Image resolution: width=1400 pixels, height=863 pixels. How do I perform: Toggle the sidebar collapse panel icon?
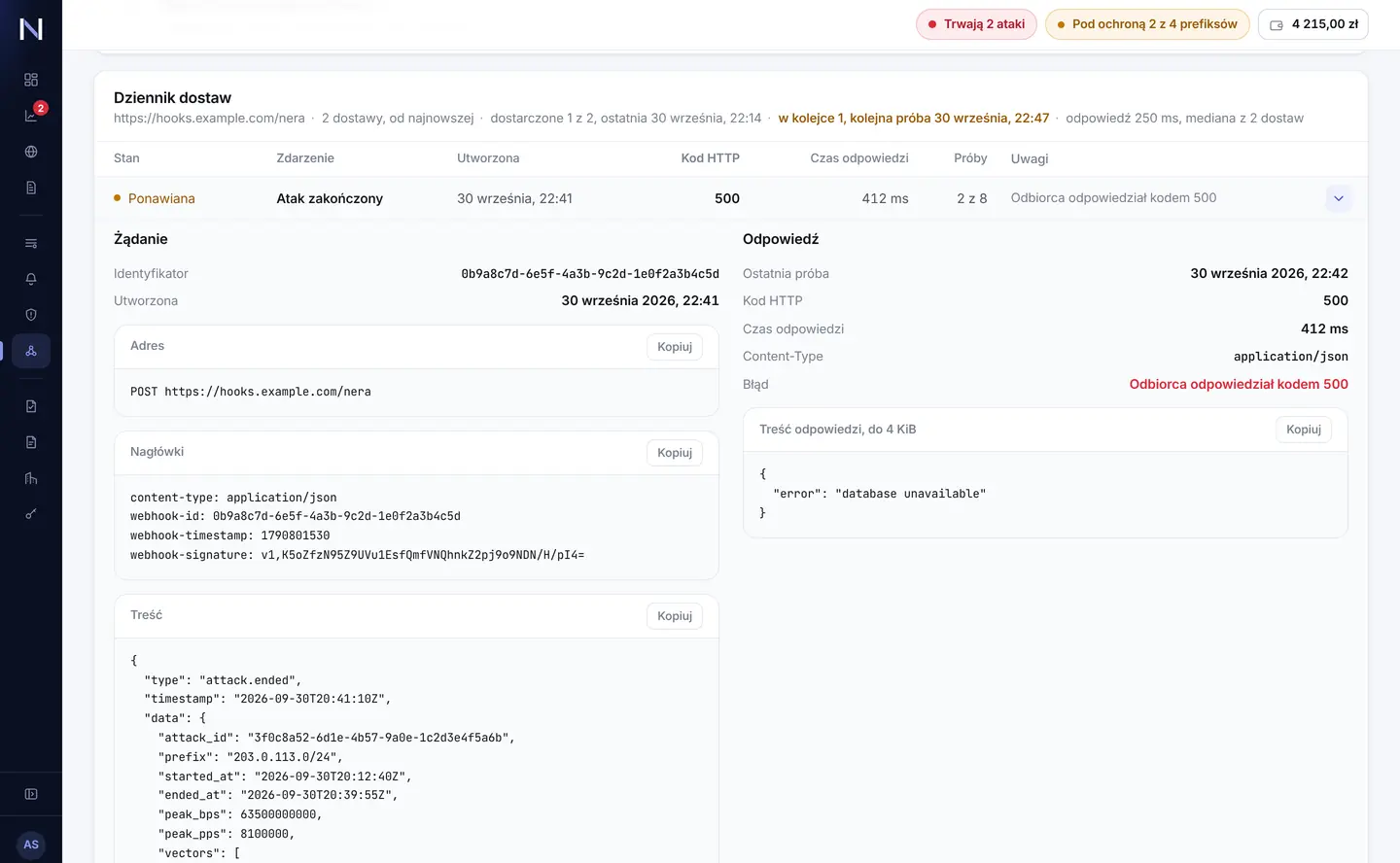[31, 794]
